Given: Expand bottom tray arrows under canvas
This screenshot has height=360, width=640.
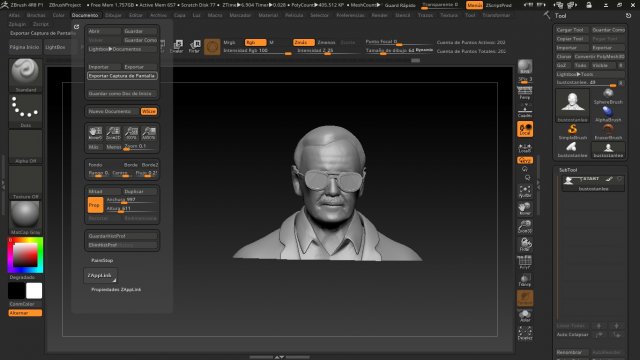Looking at the screenshot, I should coord(279,357).
